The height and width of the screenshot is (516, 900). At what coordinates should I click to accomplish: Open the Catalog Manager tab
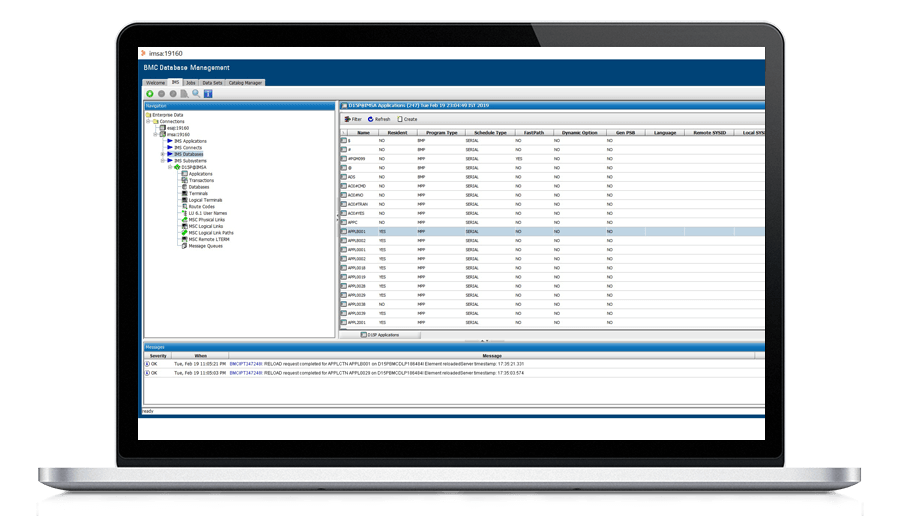(245, 83)
